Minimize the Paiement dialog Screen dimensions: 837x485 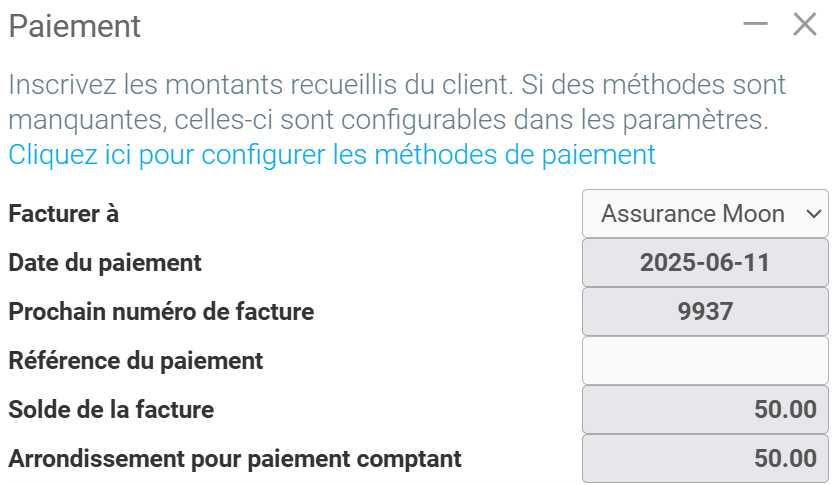[756, 25]
